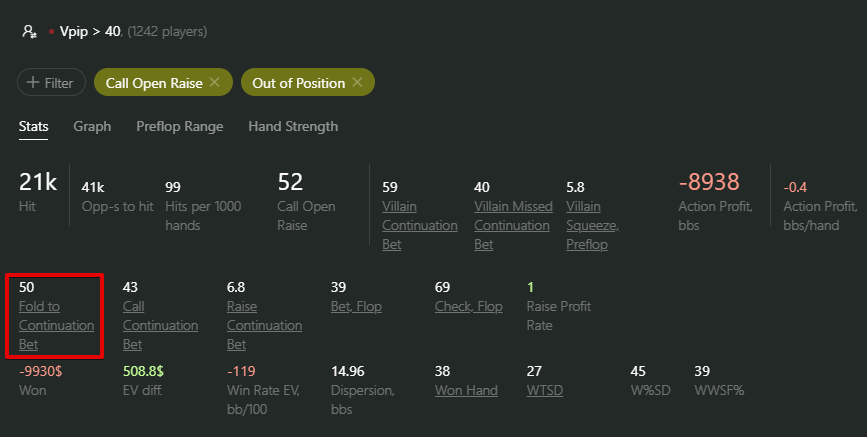
Task: Remove the Out of Position filter chip
Action: click(357, 82)
